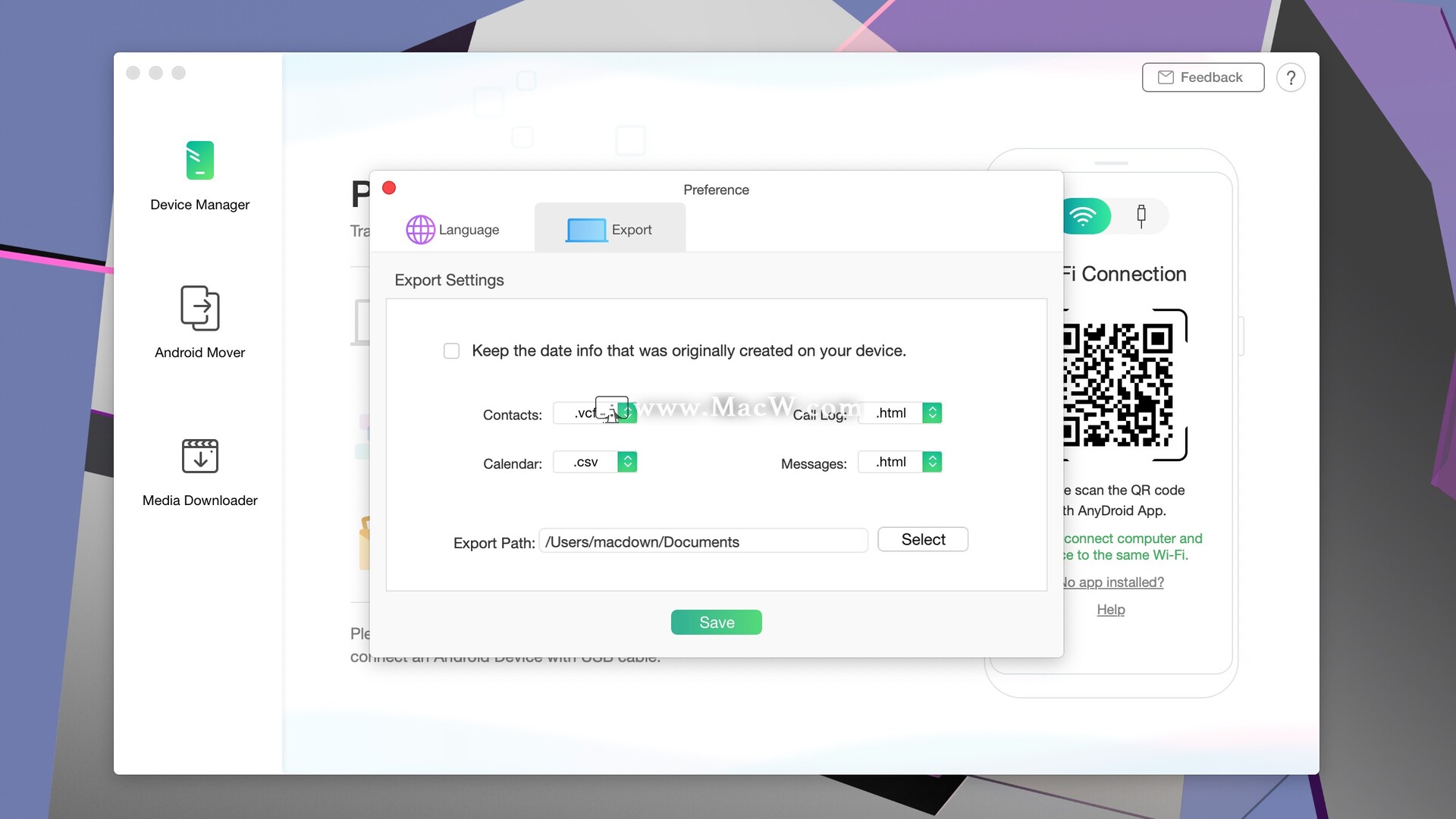Select the Export tab
The width and height of the screenshot is (1456, 819).
coord(610,229)
